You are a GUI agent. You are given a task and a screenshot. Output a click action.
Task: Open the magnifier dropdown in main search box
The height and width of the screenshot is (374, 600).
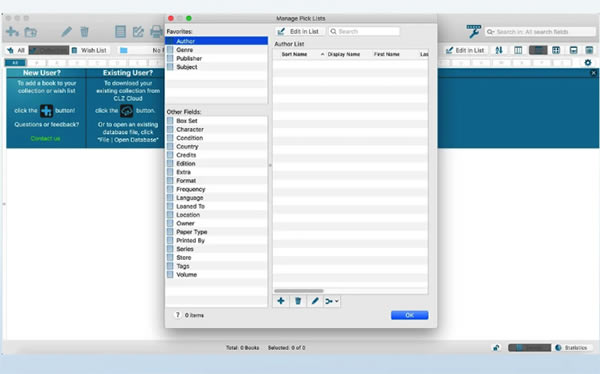490,32
